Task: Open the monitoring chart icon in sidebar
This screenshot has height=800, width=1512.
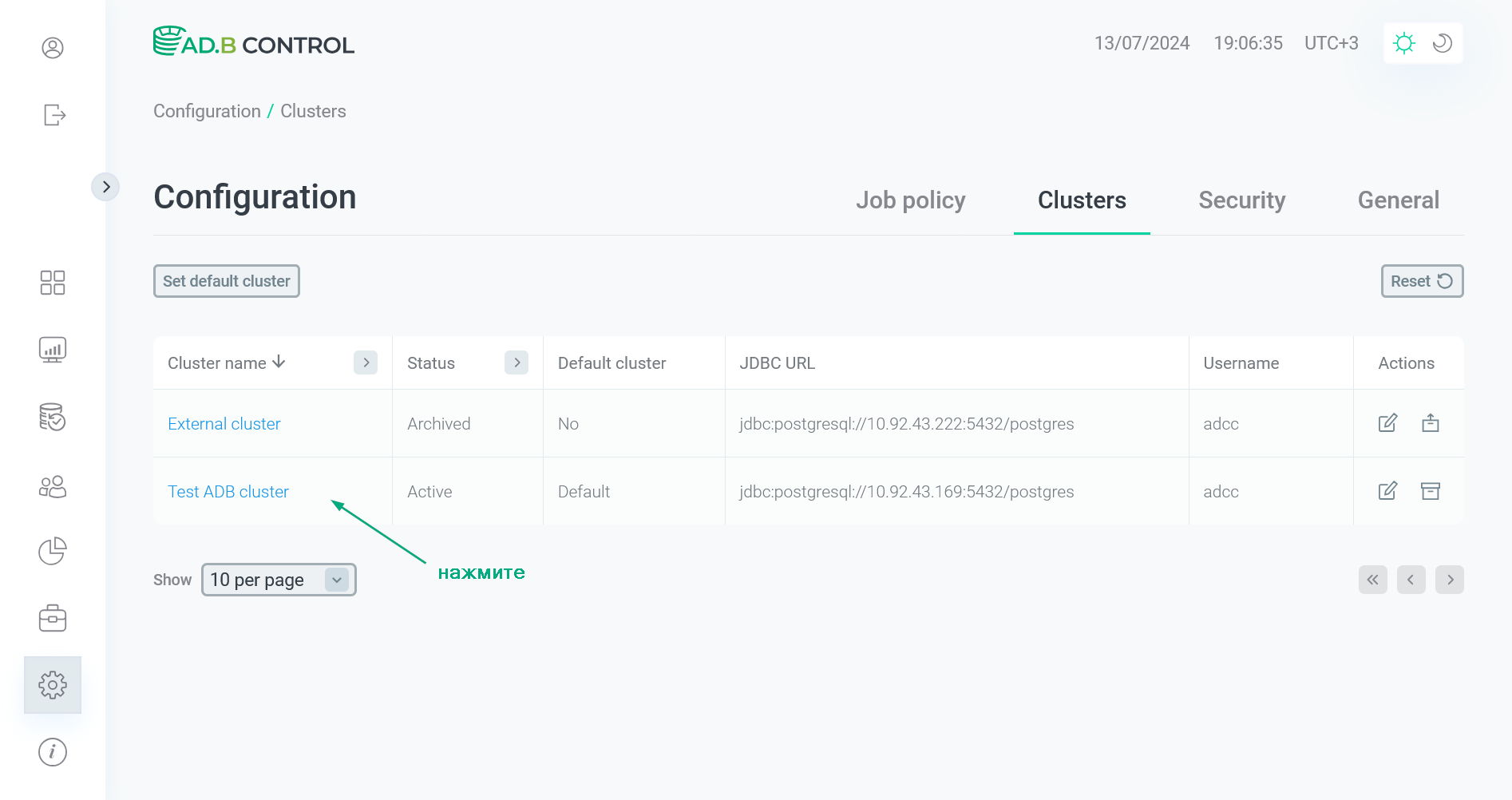Action: 53,350
